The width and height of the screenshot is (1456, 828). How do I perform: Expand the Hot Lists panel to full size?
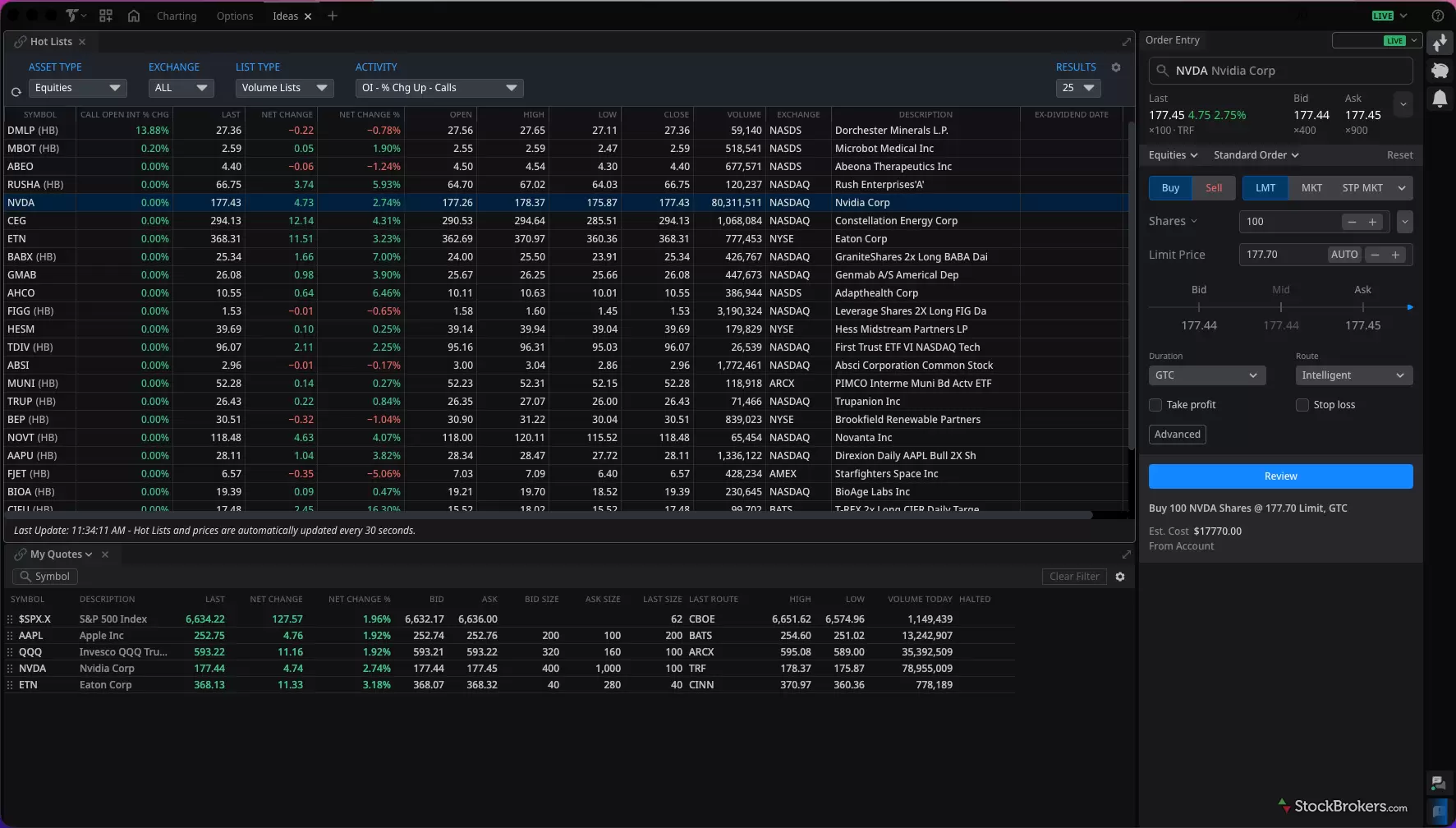coord(1127,42)
